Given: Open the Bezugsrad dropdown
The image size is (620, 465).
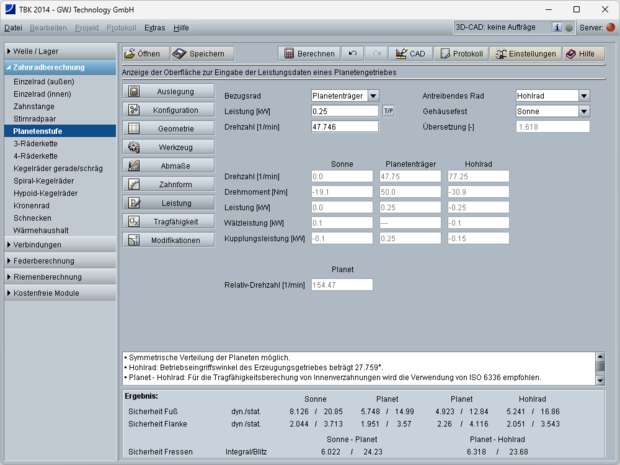Looking at the screenshot, I should point(373,95).
